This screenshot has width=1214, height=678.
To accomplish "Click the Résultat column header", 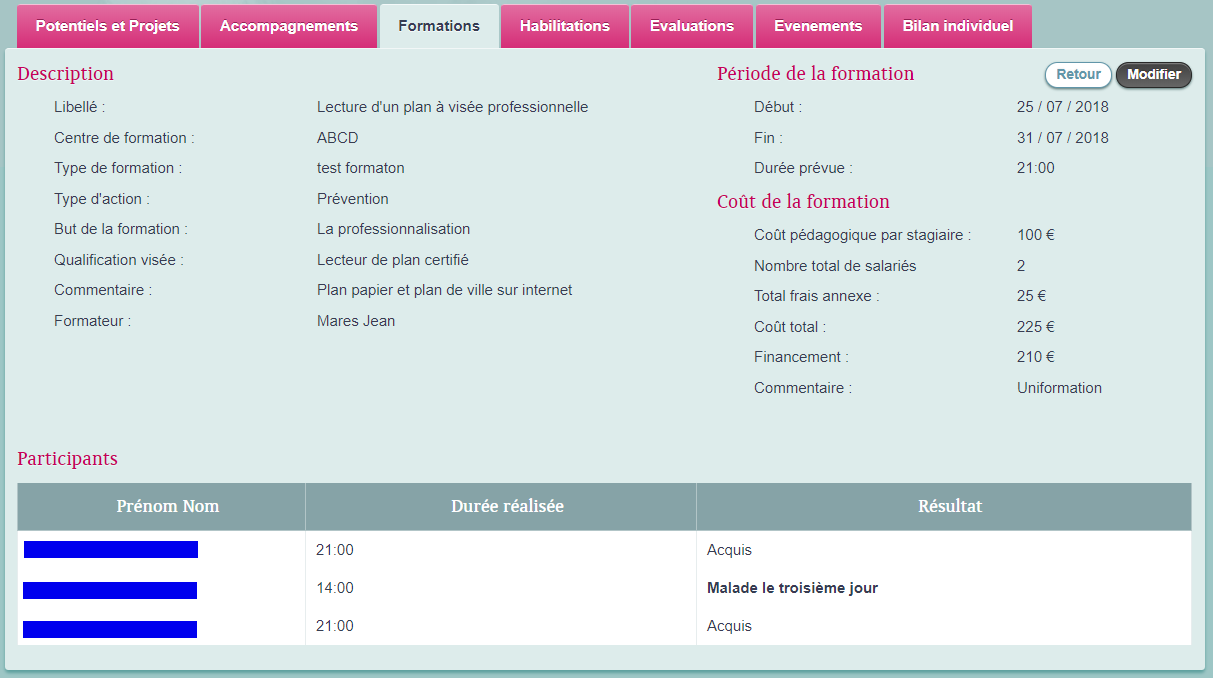I will (x=950, y=506).
